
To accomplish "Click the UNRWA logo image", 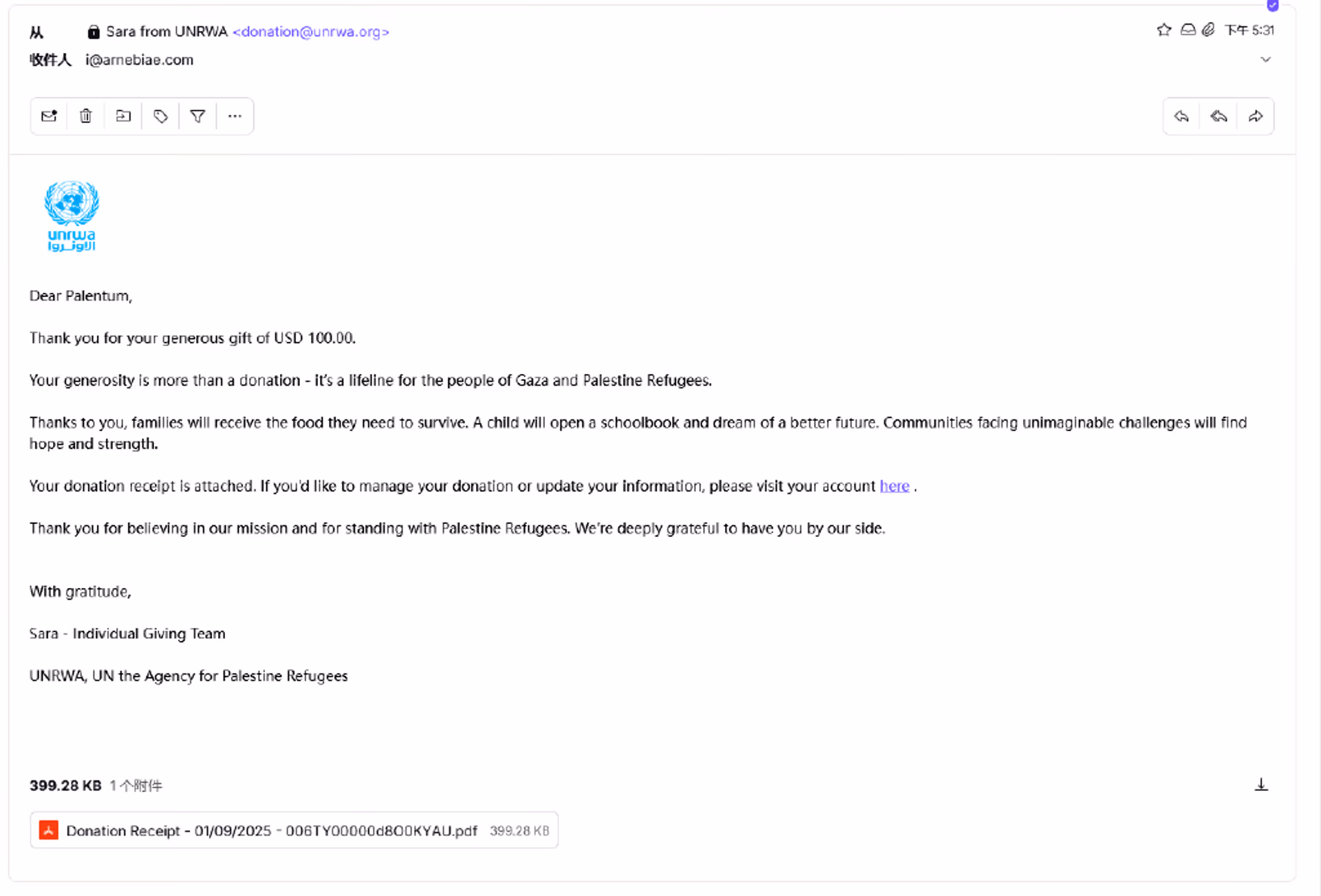I will tap(72, 216).
